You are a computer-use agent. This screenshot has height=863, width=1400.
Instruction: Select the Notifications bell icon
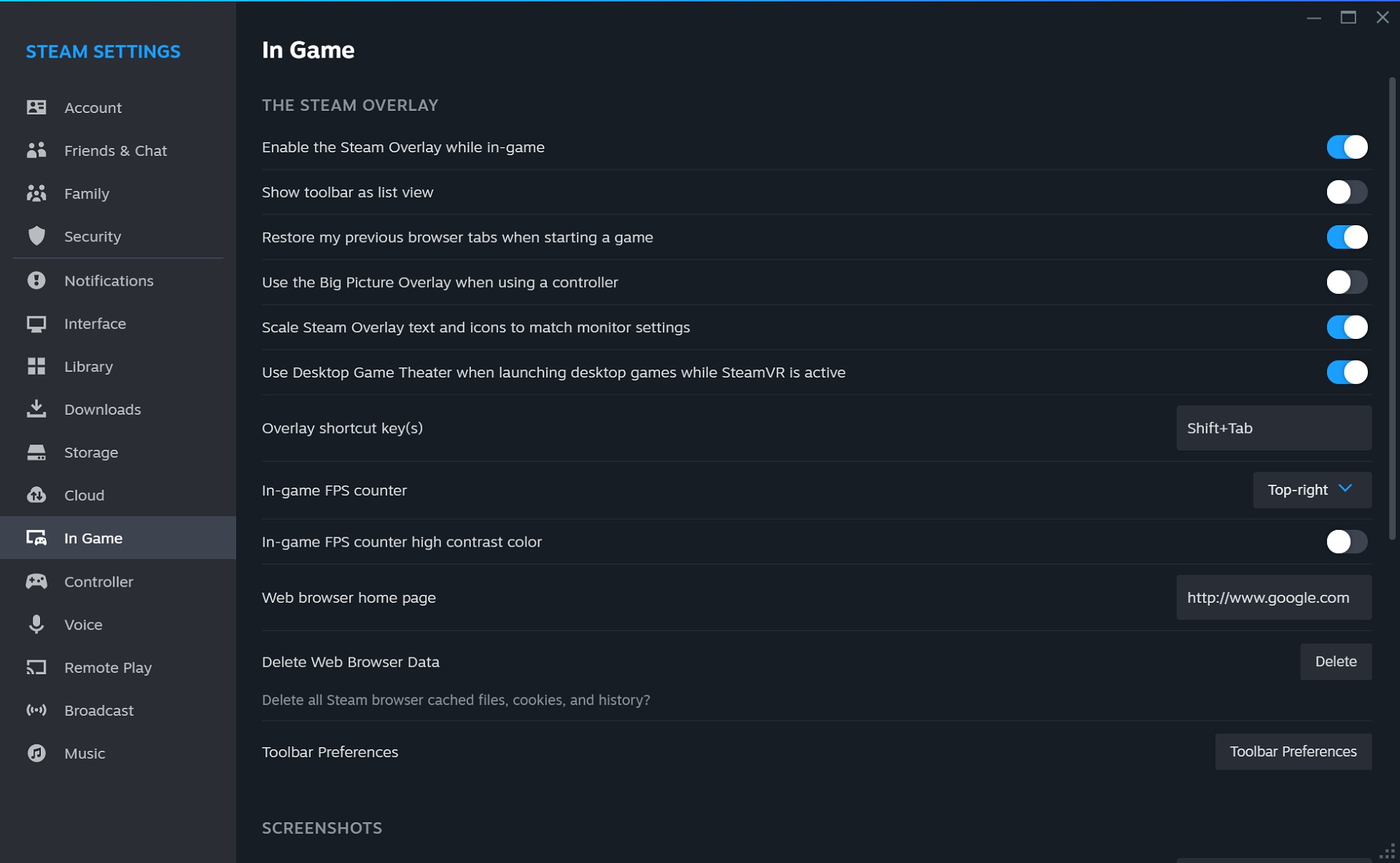pos(36,281)
